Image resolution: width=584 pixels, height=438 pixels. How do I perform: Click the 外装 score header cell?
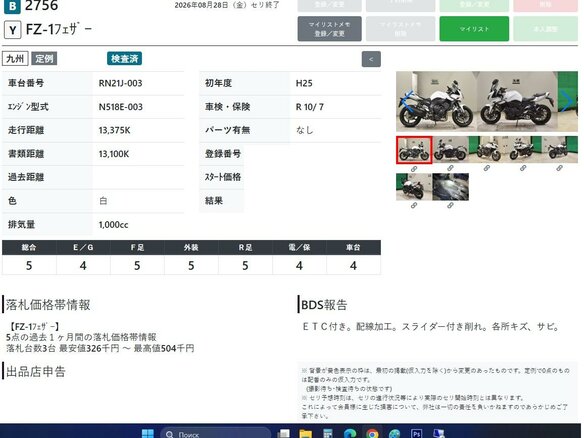click(x=191, y=247)
